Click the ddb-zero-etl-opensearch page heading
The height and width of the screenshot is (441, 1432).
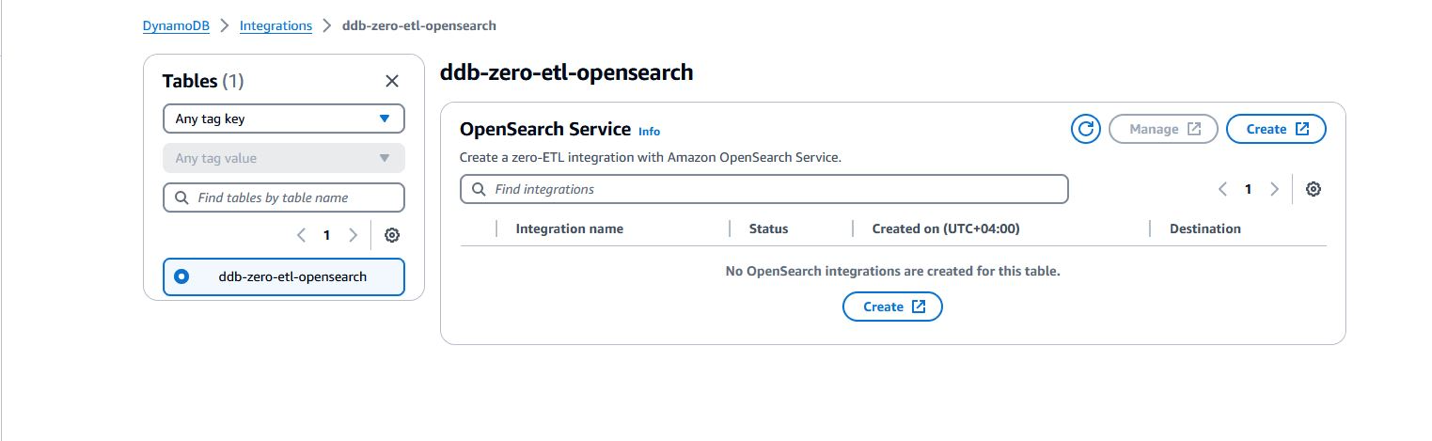pyautogui.click(x=566, y=72)
